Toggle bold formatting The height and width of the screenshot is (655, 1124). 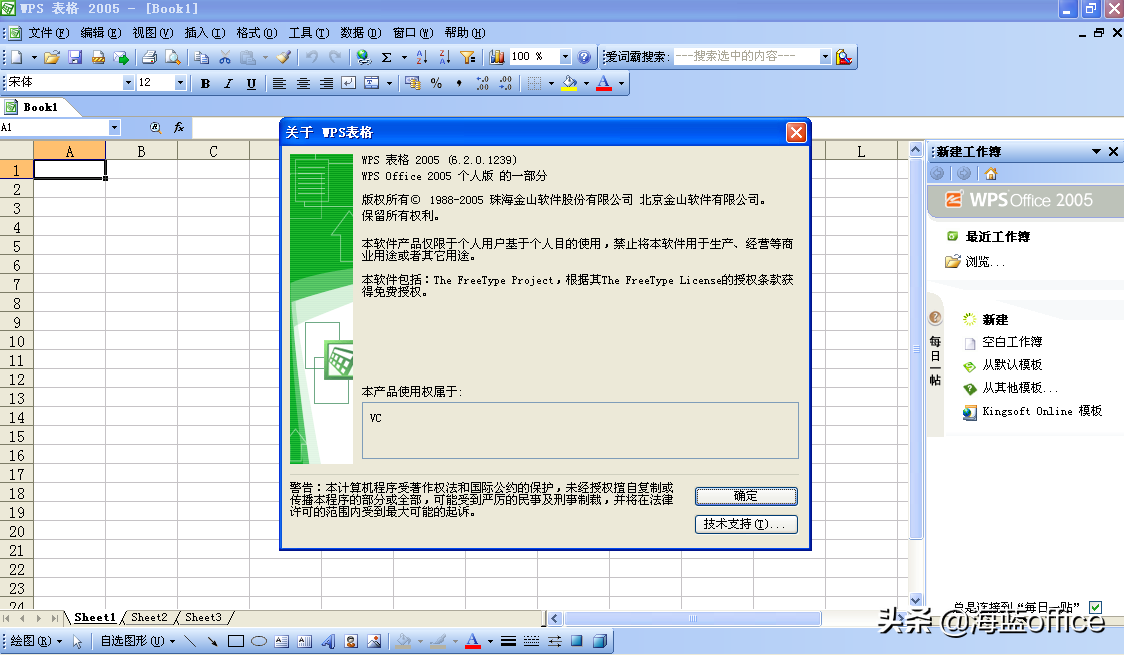(x=205, y=83)
